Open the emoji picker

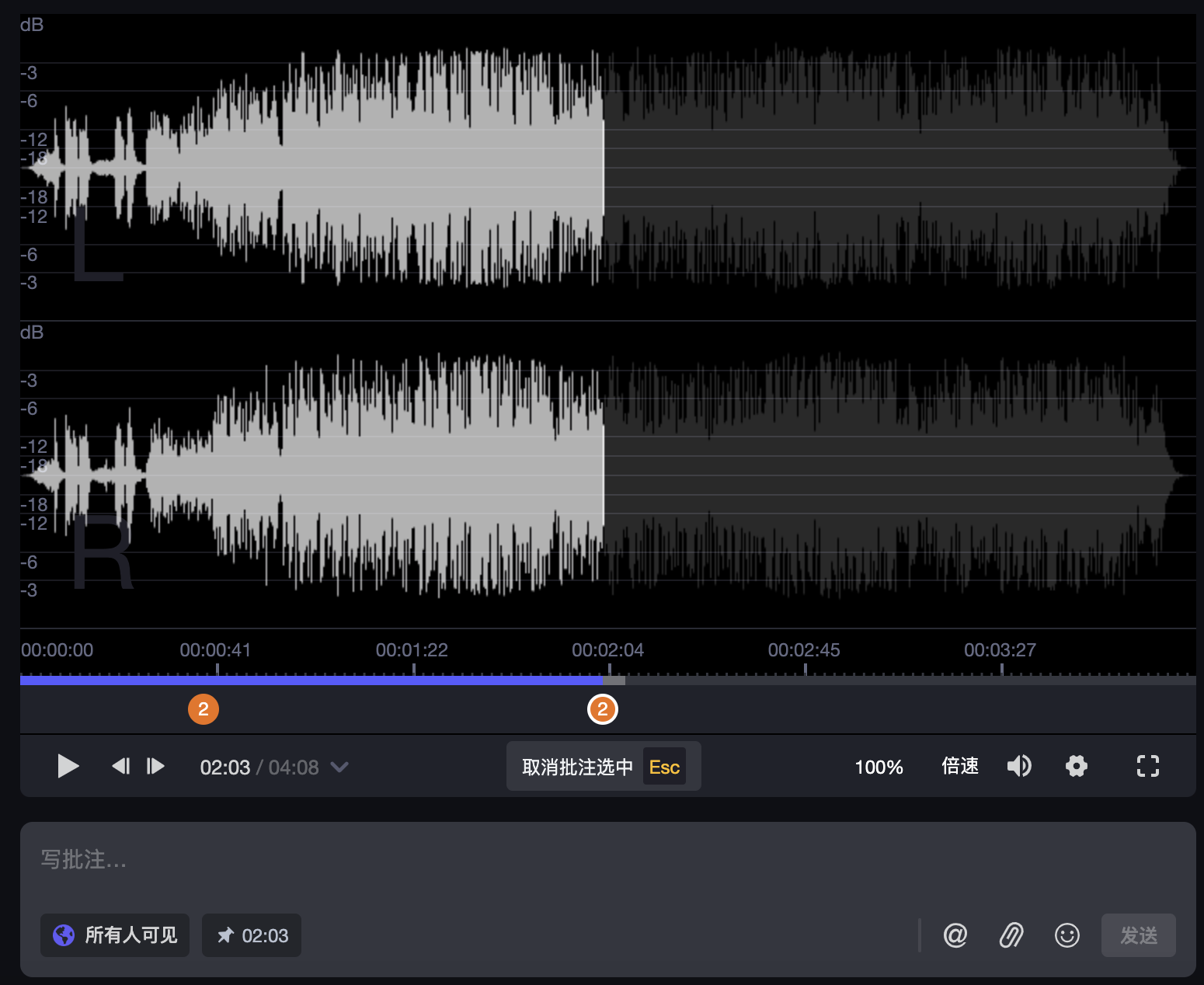[x=1067, y=935]
